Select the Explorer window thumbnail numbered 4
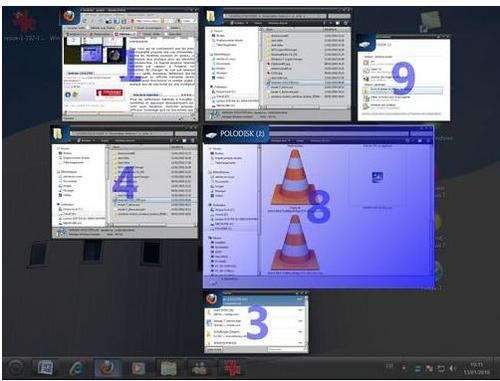The image size is (500, 381). point(124,182)
